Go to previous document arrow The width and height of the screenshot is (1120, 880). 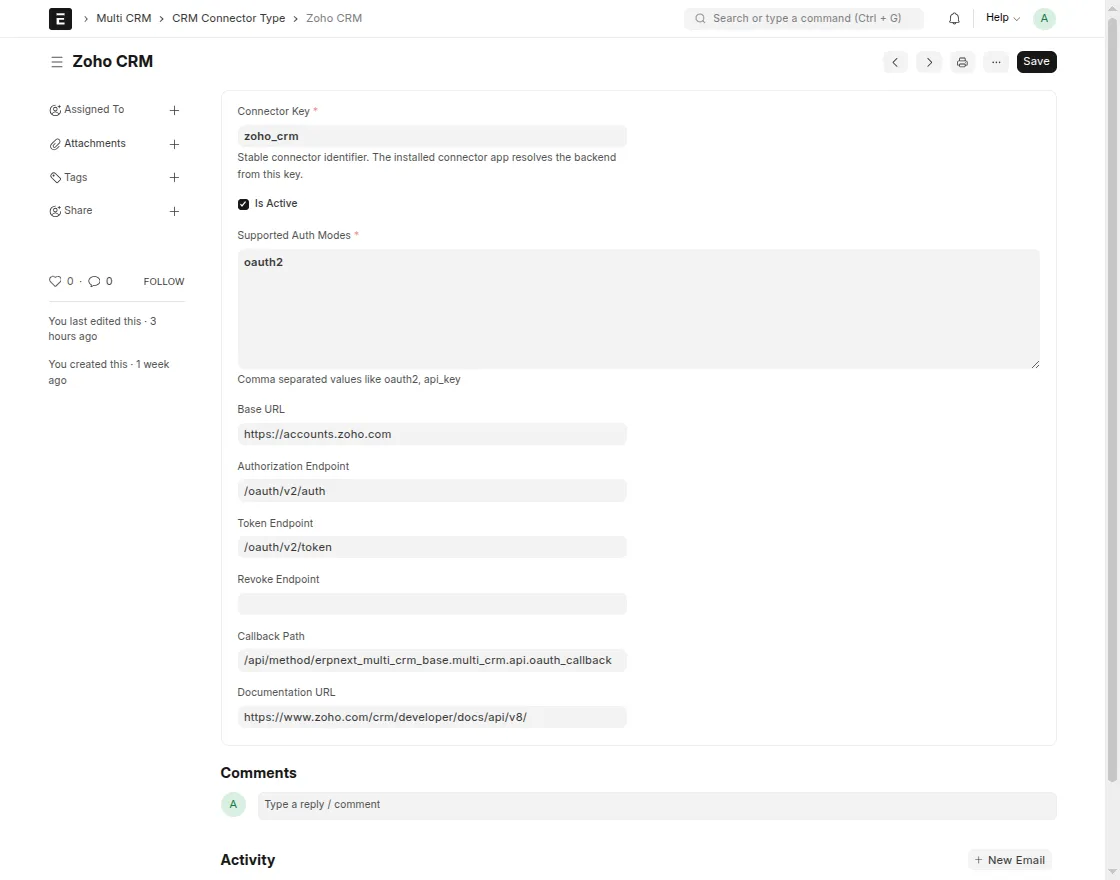coord(895,62)
